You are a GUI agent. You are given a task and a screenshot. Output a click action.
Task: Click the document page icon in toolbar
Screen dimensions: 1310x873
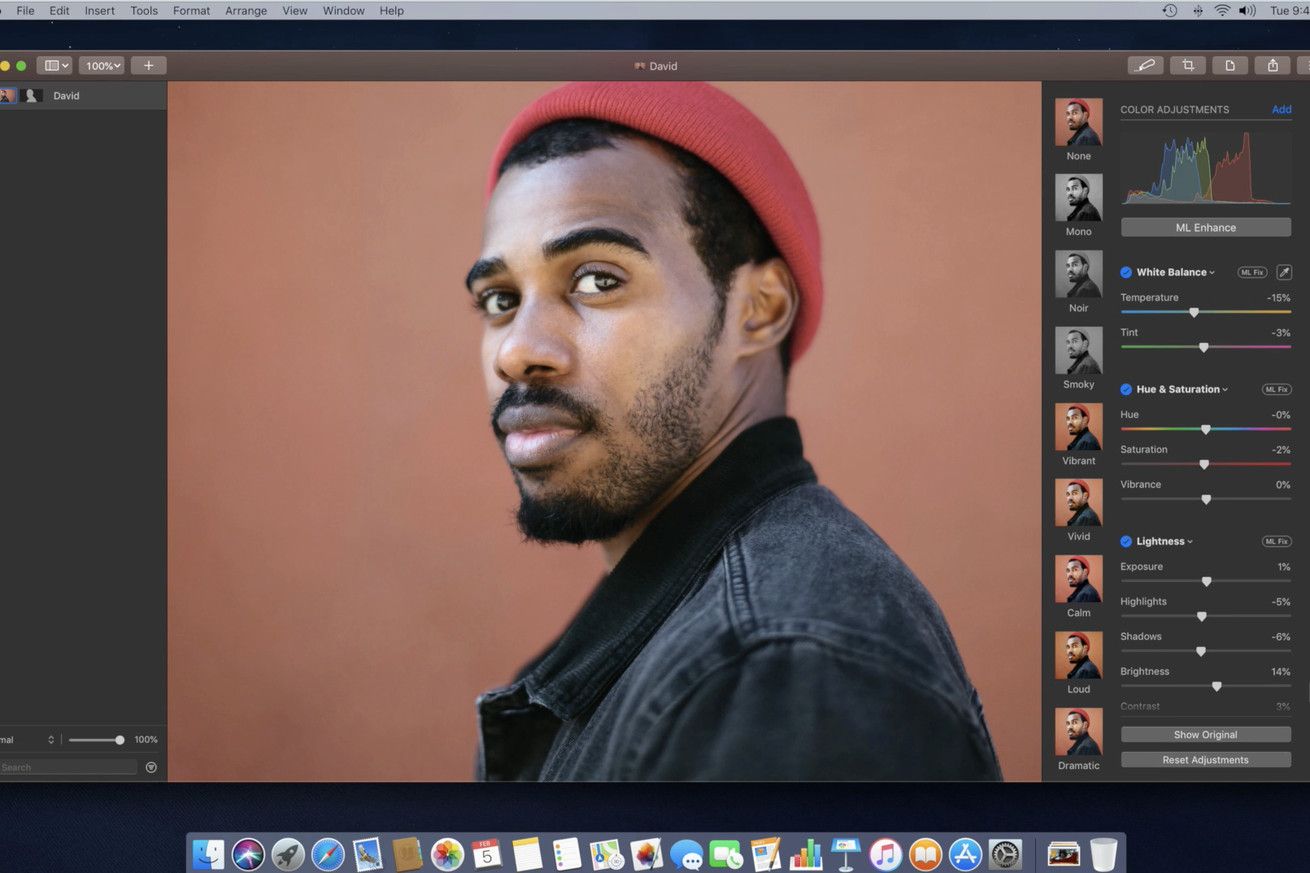click(1230, 65)
